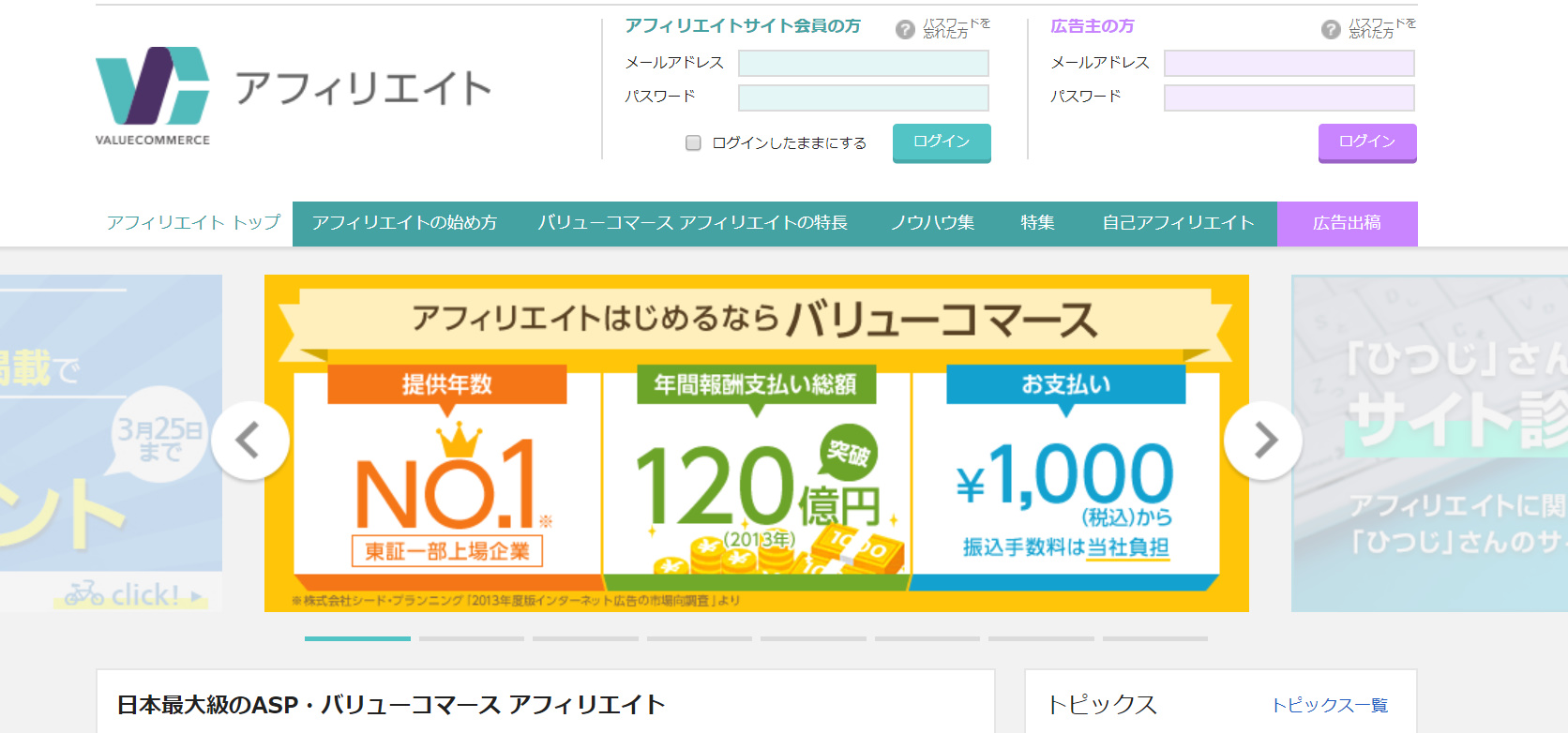Show next carousel slide arrow
The width and height of the screenshot is (1568, 733).
coord(1264,441)
